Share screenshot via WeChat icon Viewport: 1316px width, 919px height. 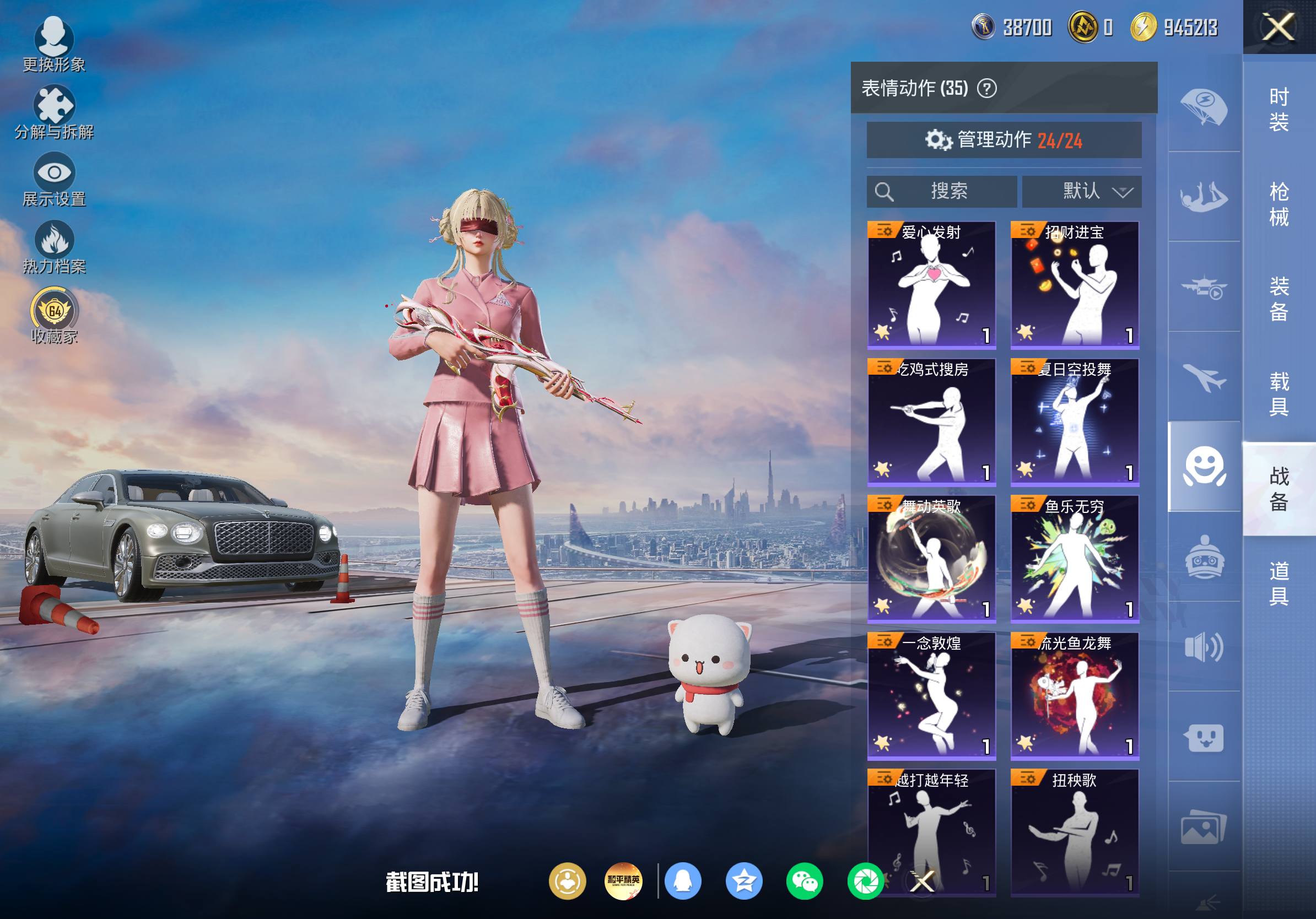point(805,881)
